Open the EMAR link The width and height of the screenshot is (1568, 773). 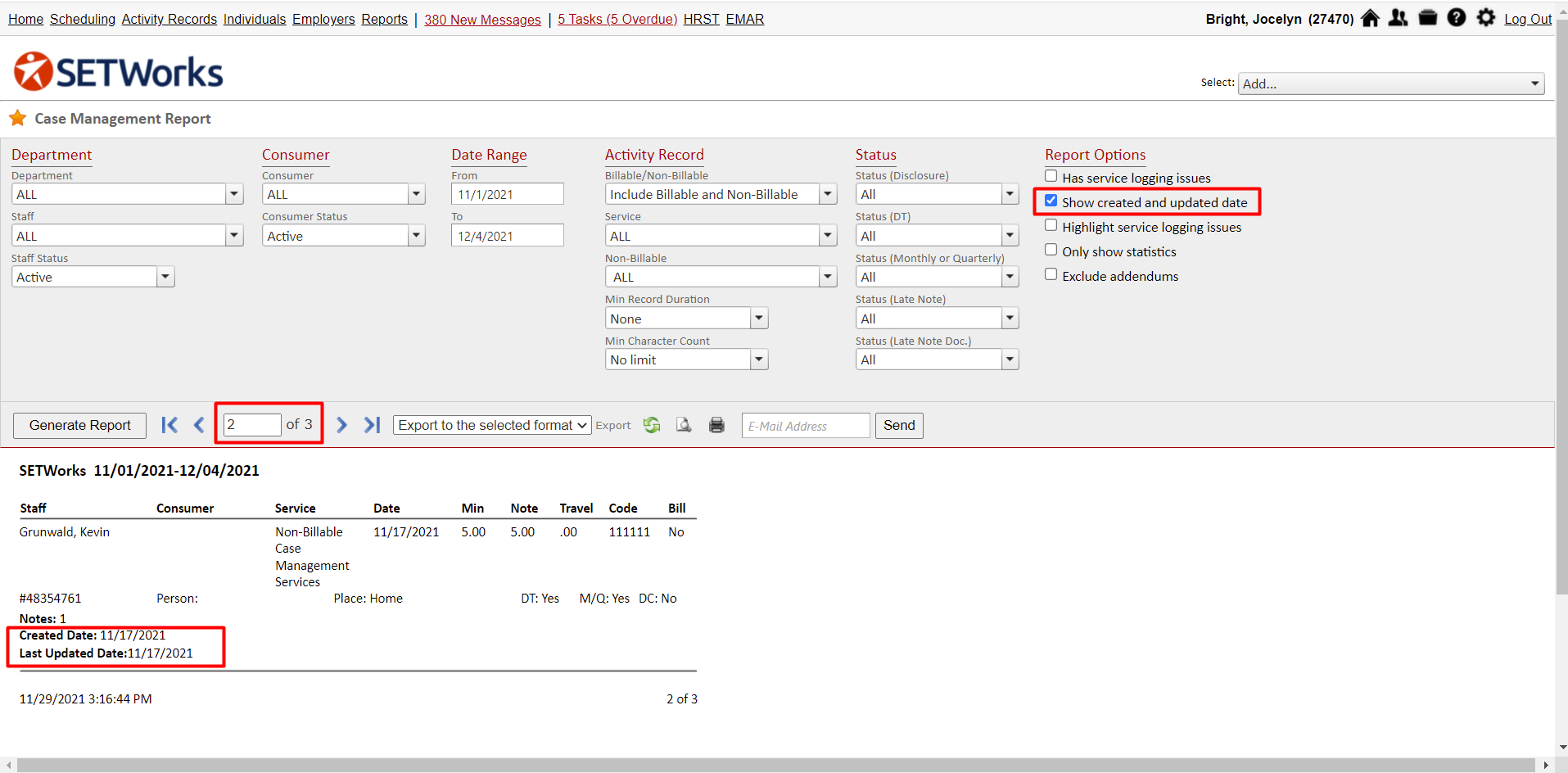click(745, 19)
